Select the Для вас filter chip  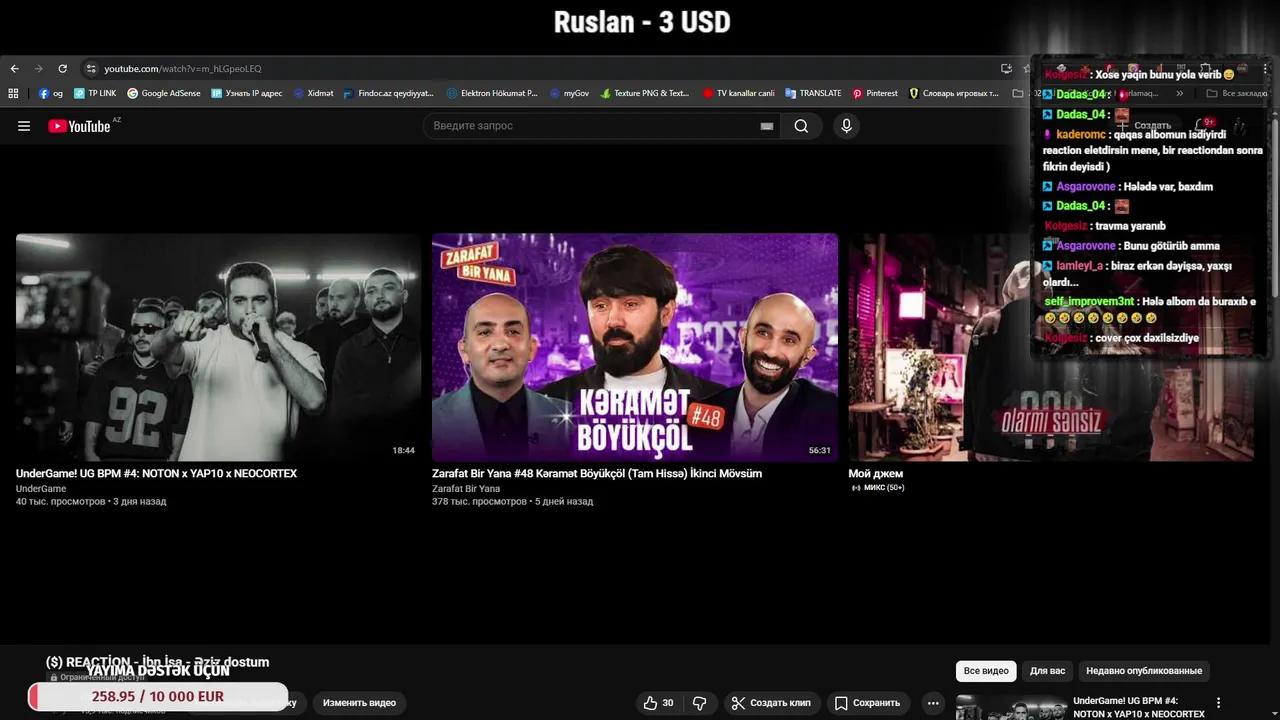[x=1047, y=671]
